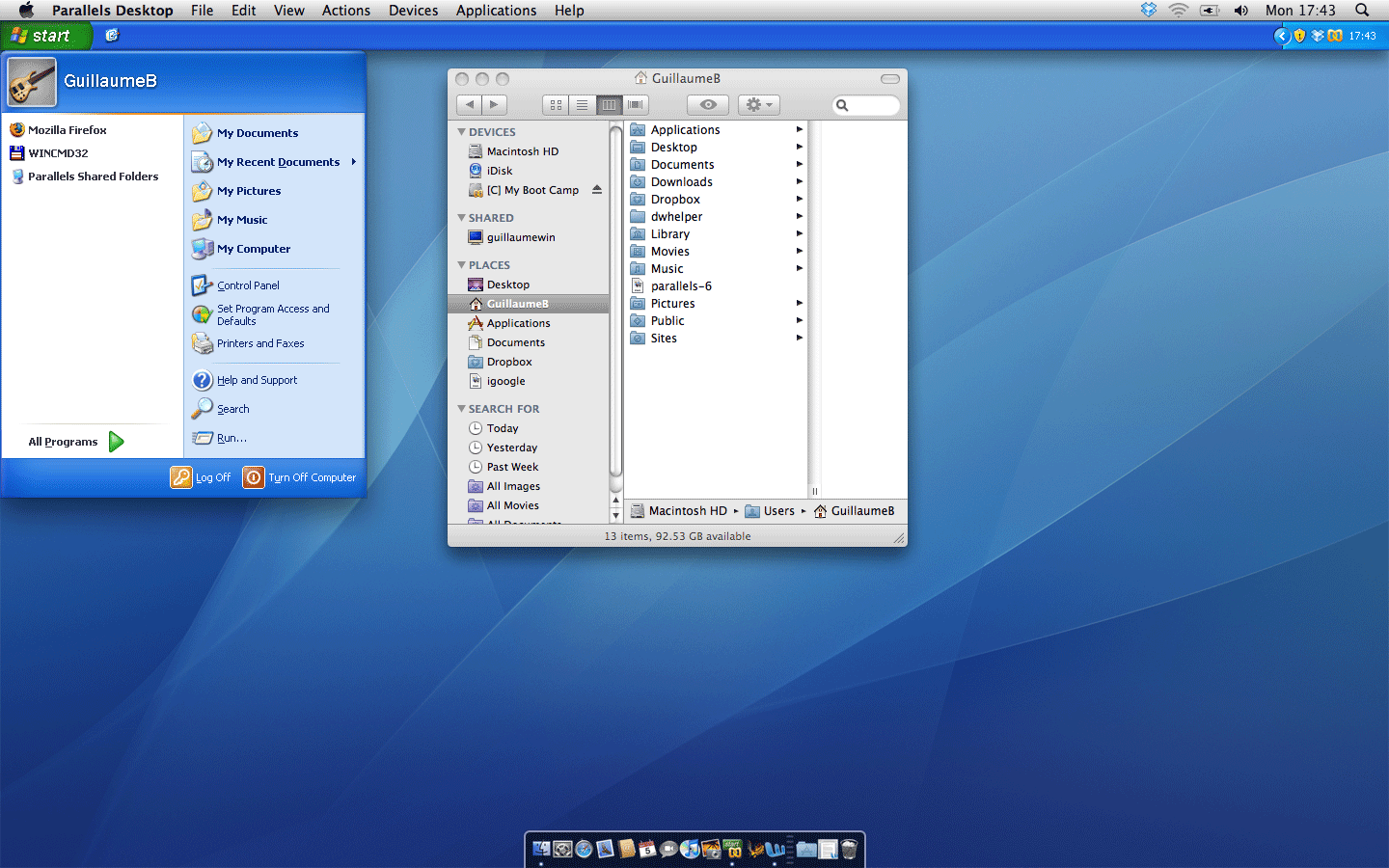Select Past Week in the Finder sidebar
Screen dimensions: 1389x868
click(x=504, y=467)
